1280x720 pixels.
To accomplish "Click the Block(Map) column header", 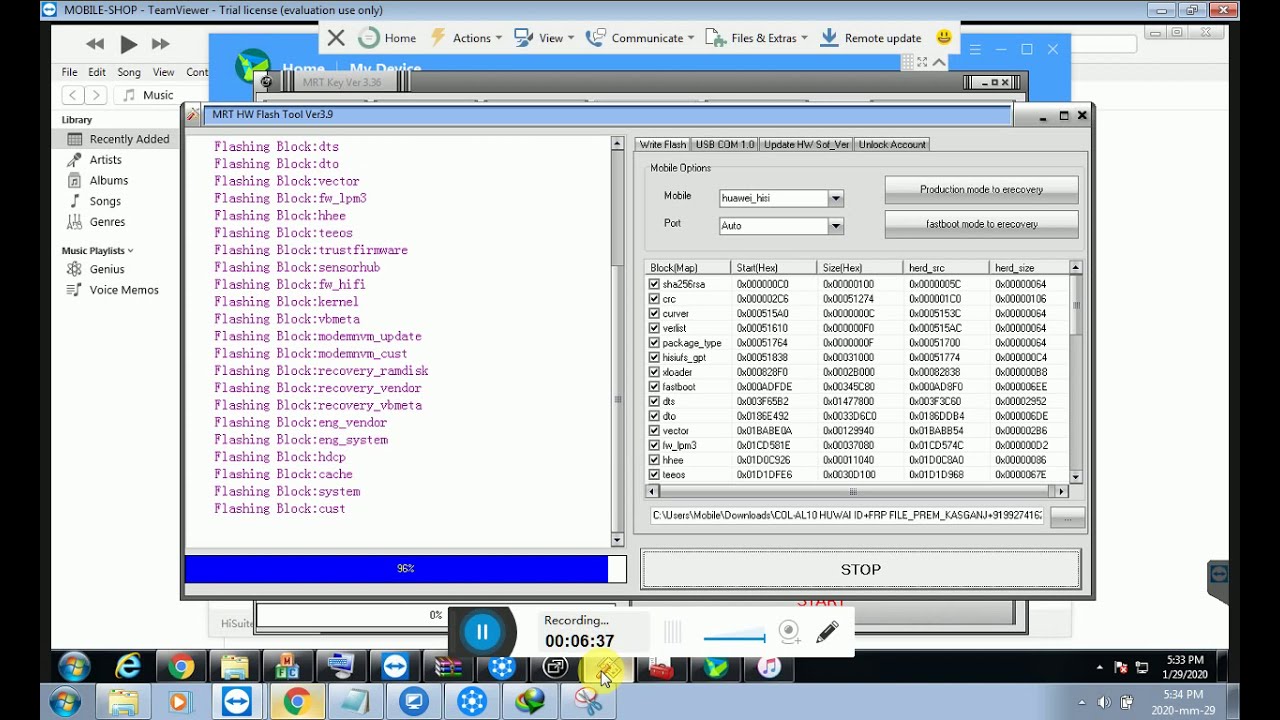I will pos(688,268).
